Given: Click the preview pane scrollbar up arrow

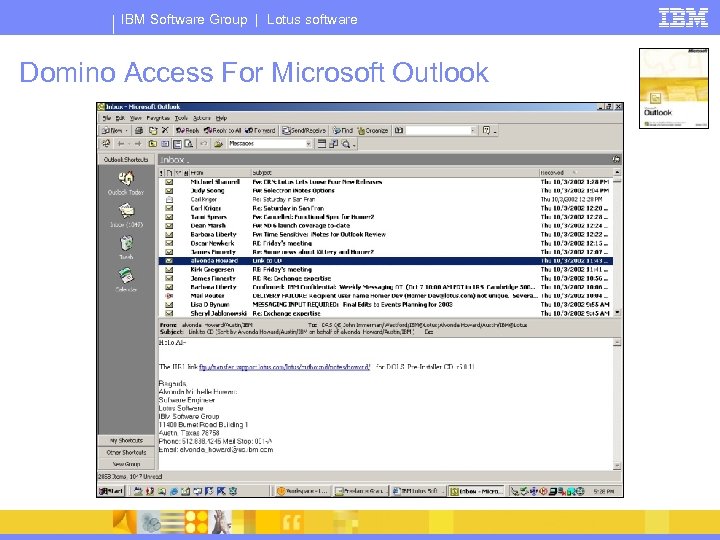Looking at the screenshot, I should coord(617,343).
